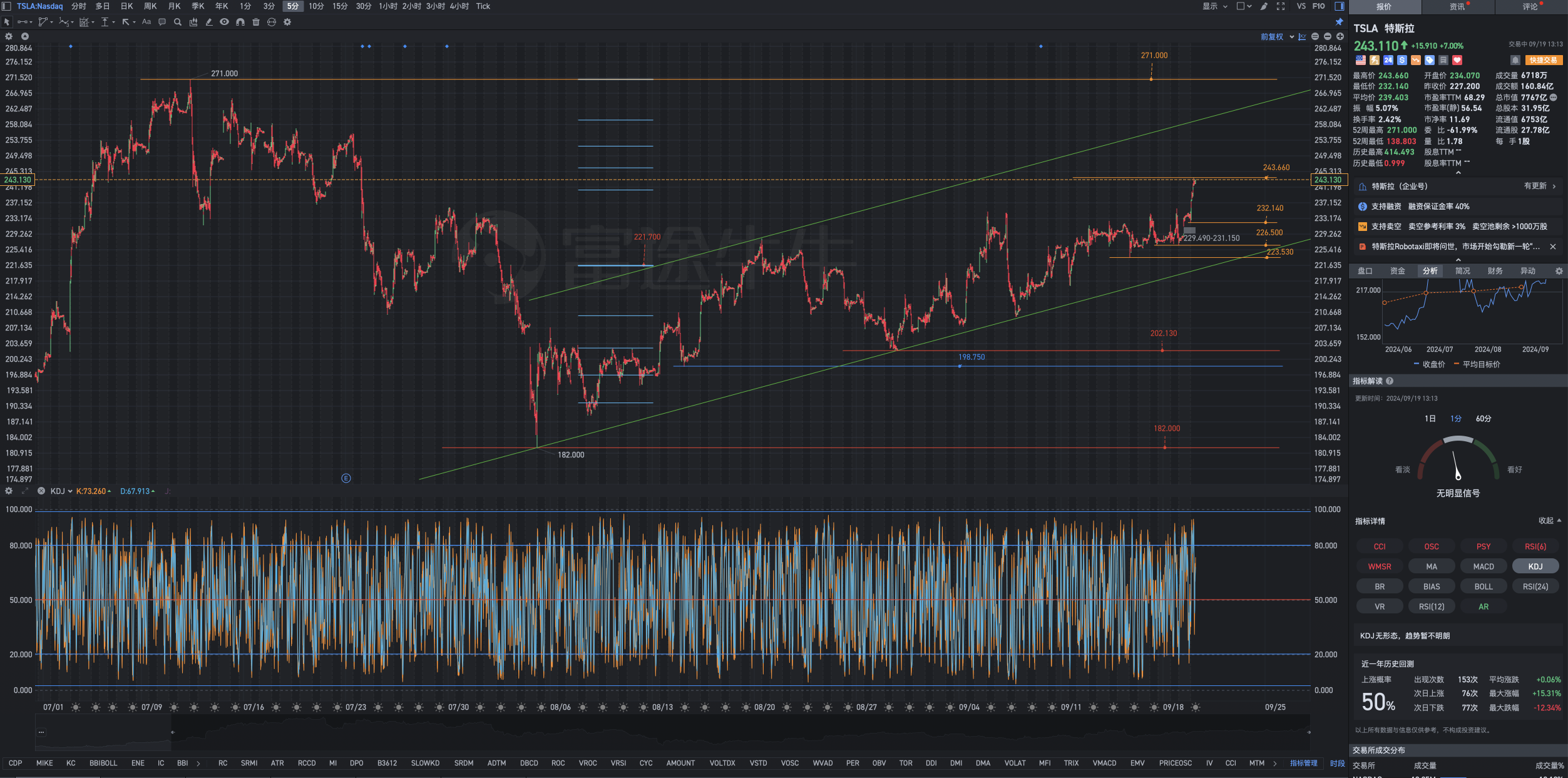Viewport: 1568px width, 778px height.
Task: Collapse main chart with up-arrow circle
Action: pos(25,36)
